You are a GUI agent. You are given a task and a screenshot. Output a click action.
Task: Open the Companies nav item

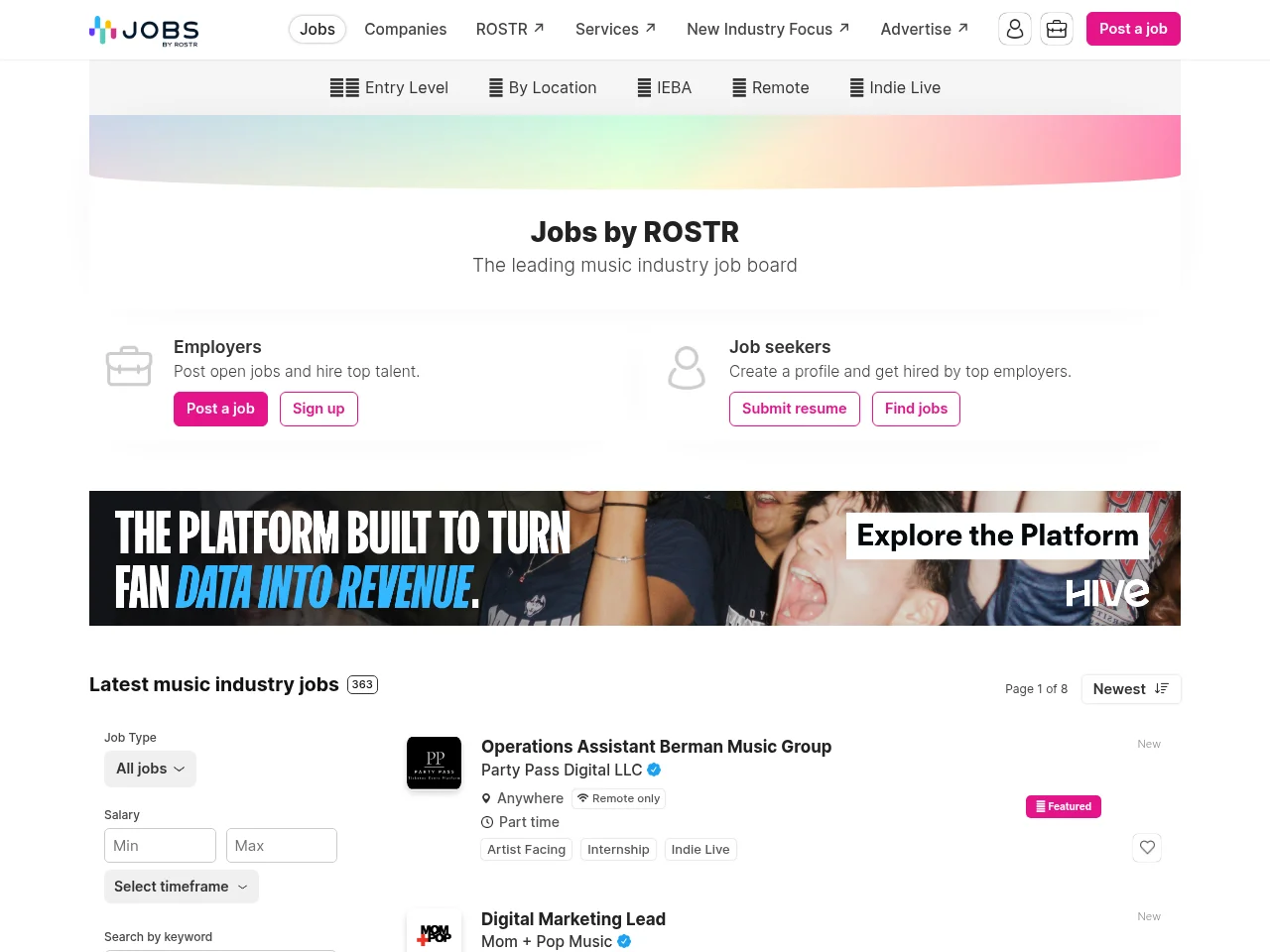click(406, 29)
